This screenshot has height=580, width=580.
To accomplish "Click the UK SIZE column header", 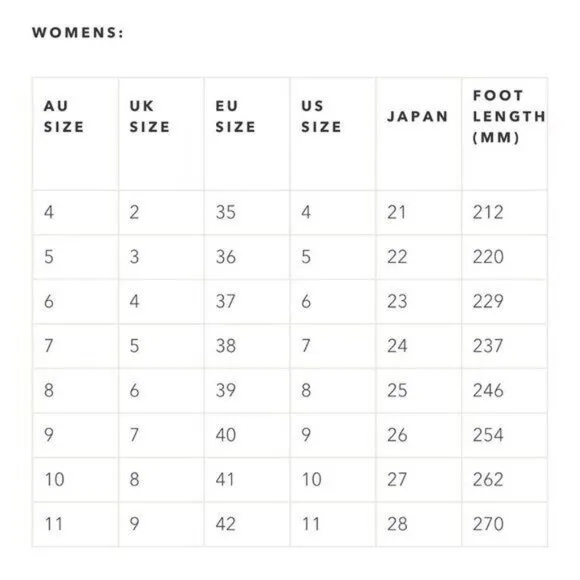I will (x=149, y=117).
